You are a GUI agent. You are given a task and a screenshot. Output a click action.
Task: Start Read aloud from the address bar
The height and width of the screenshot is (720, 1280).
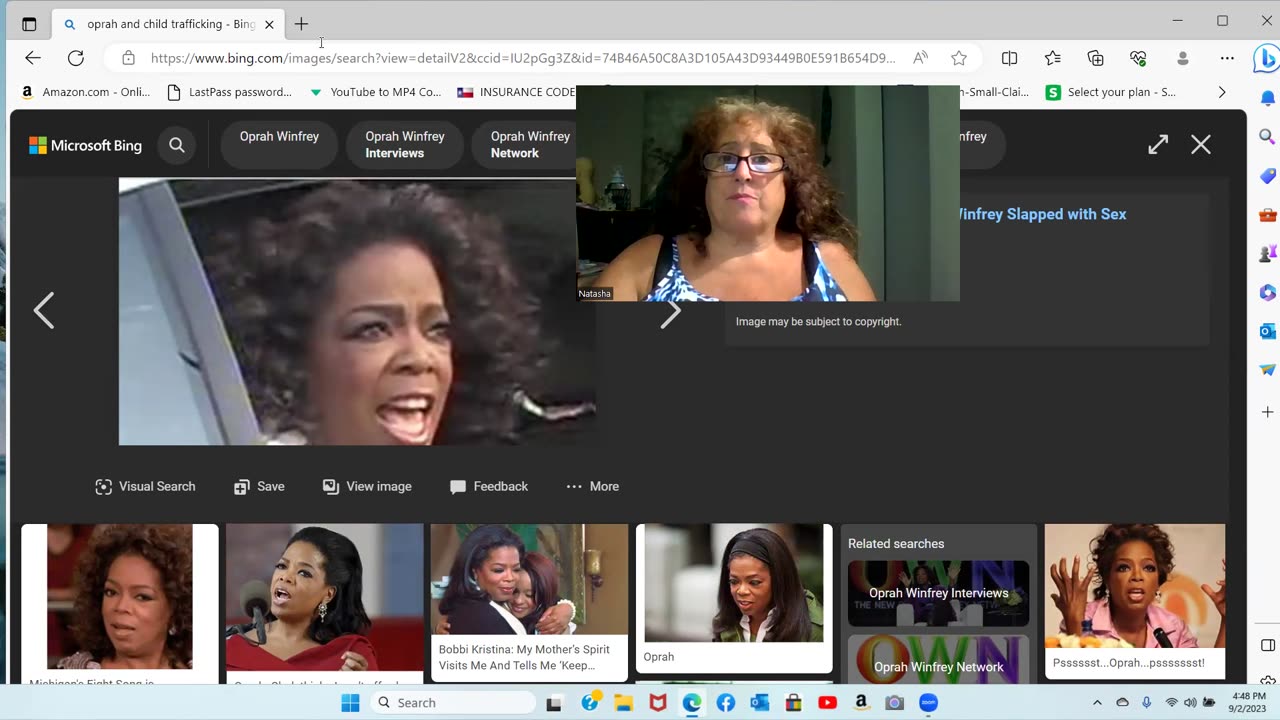(920, 58)
